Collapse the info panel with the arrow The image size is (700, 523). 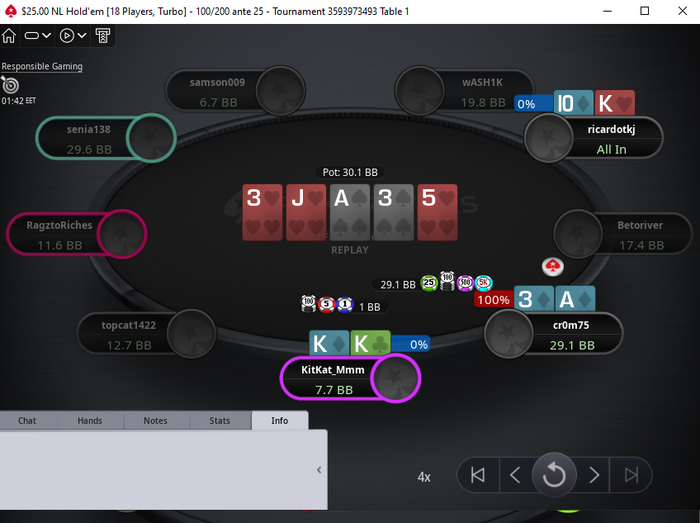[x=319, y=469]
